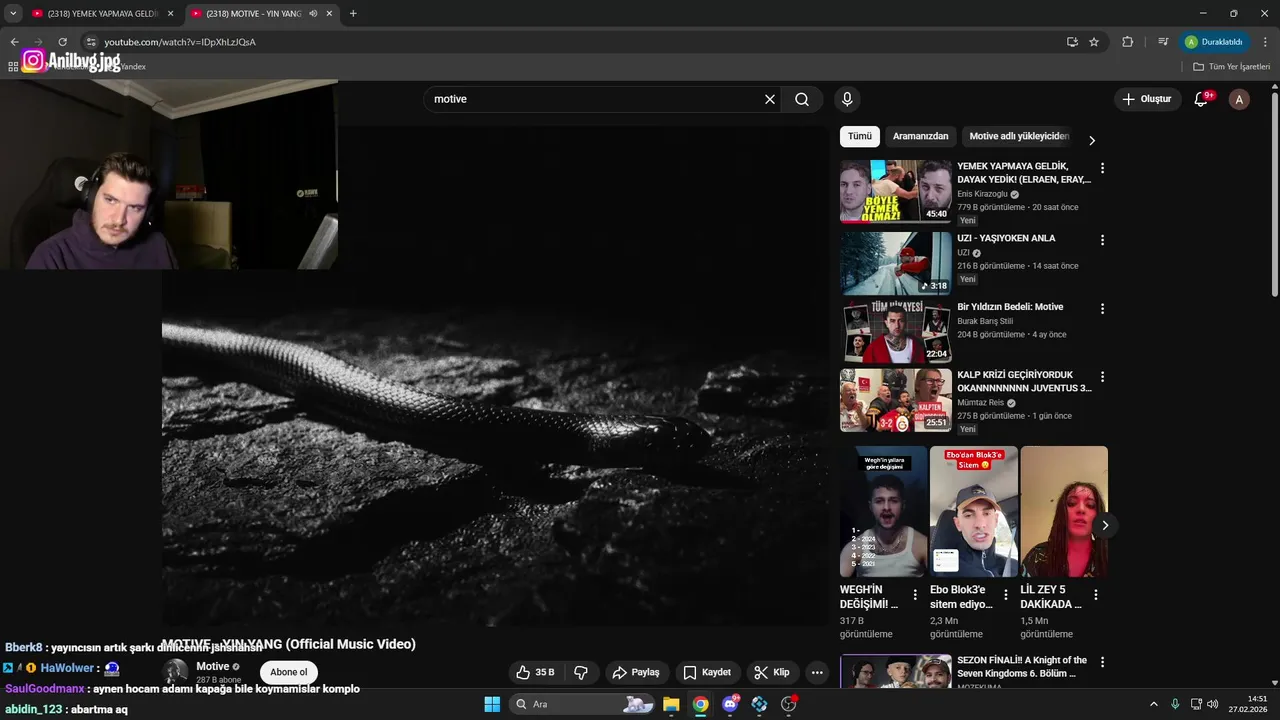This screenshot has width=1280, height=720.
Task: Open the Windows Start menu
Action: pyautogui.click(x=492, y=704)
